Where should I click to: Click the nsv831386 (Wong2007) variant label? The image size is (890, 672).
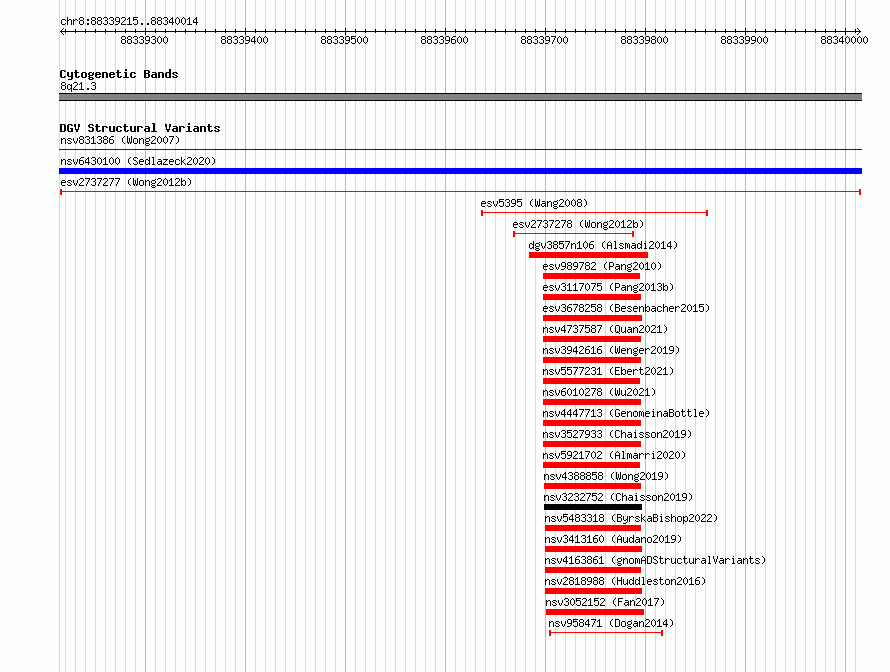coord(120,140)
